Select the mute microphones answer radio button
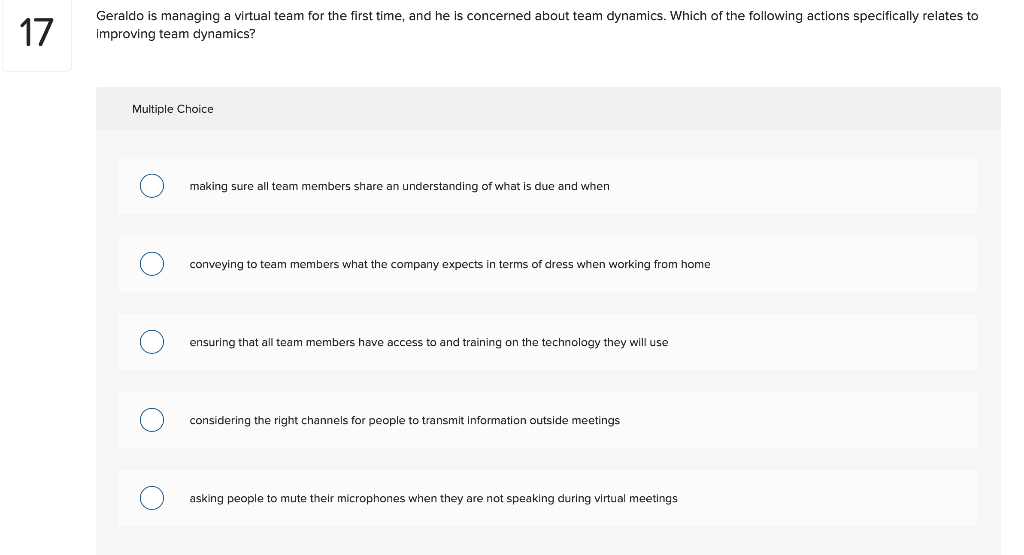This screenshot has width=1024, height=555. (152, 498)
